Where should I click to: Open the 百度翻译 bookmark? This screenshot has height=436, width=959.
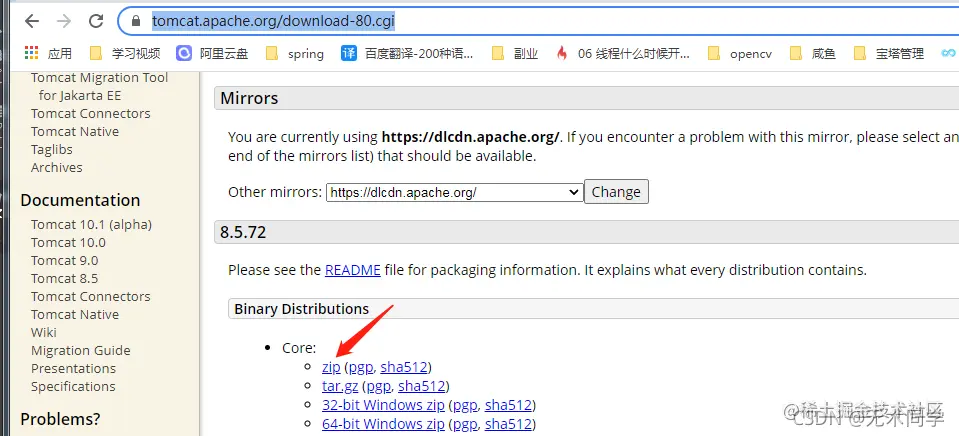407,54
